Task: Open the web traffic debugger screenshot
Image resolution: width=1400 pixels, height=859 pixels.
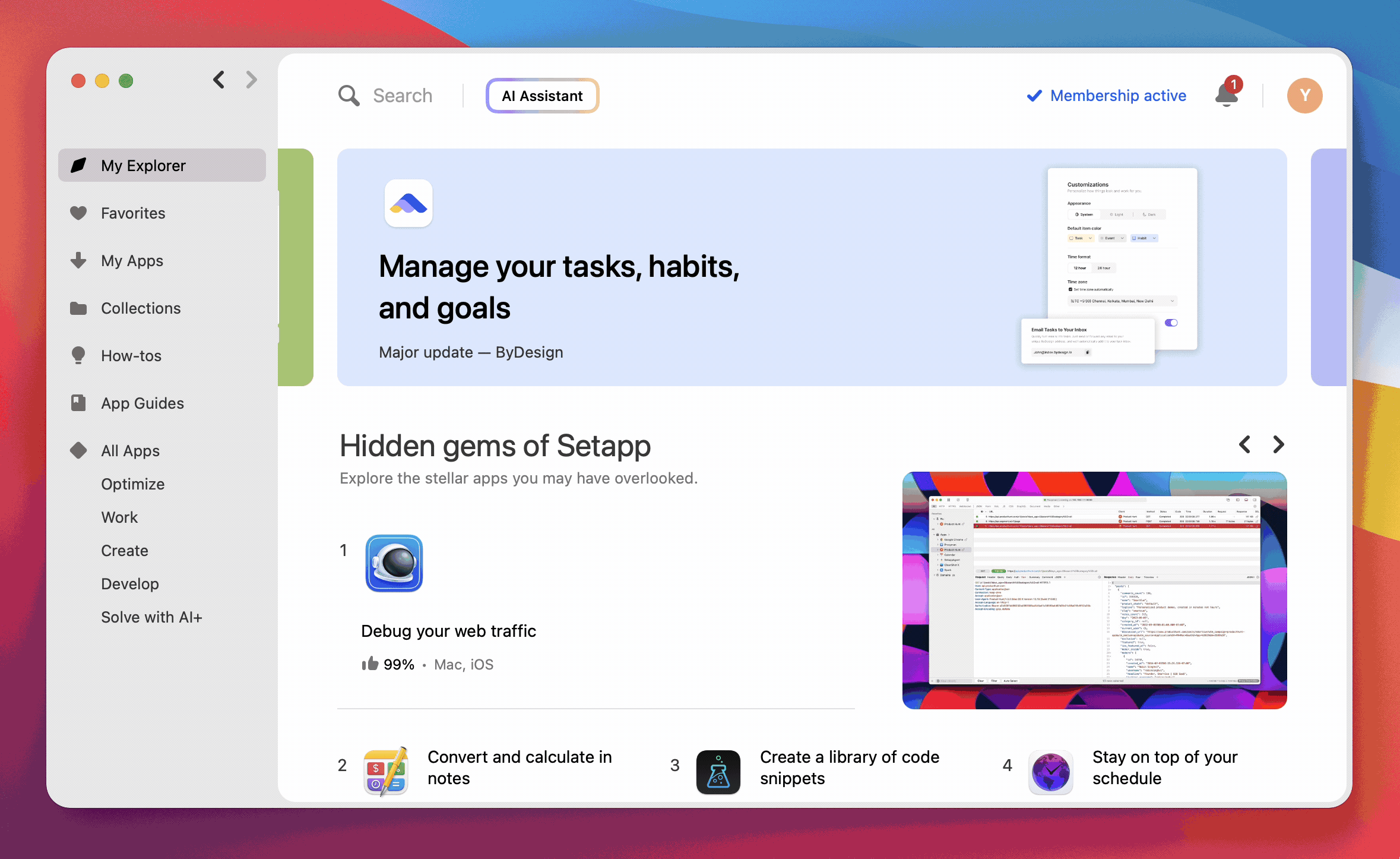Action: click(x=1094, y=590)
